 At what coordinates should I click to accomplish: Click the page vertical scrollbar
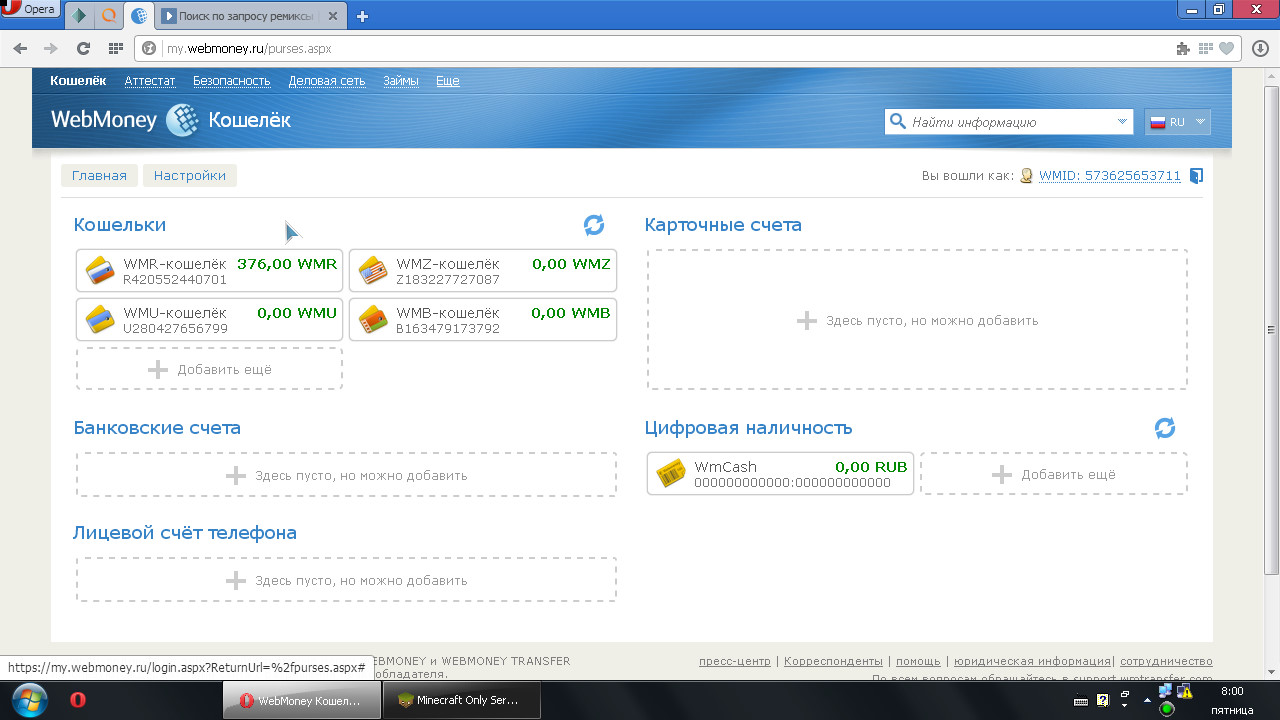click(1272, 330)
